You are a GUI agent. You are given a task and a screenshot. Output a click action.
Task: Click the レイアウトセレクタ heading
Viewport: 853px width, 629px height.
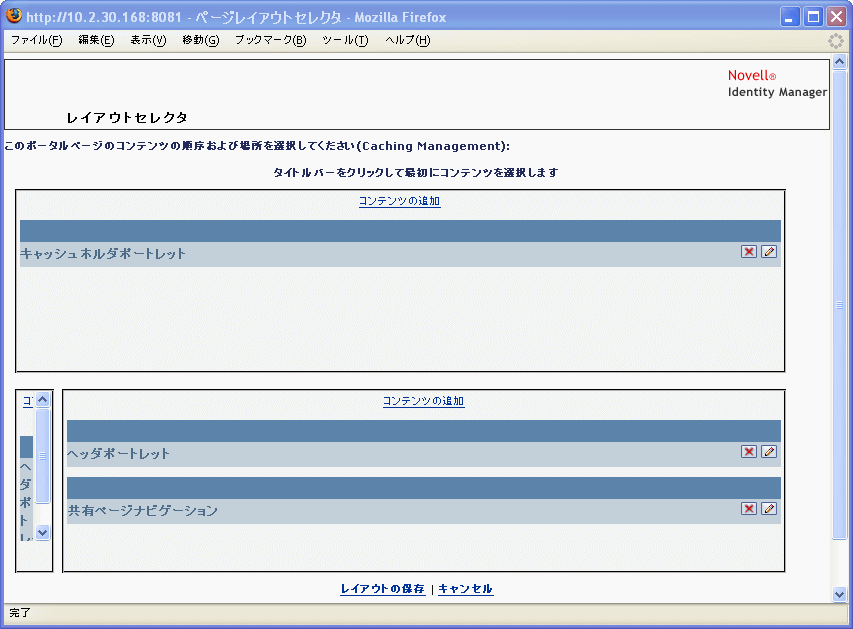pyautogui.click(x=127, y=118)
